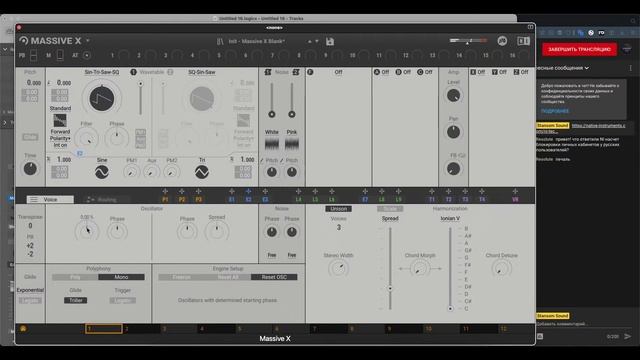Open stereo effect Y Off selector

[502, 72]
